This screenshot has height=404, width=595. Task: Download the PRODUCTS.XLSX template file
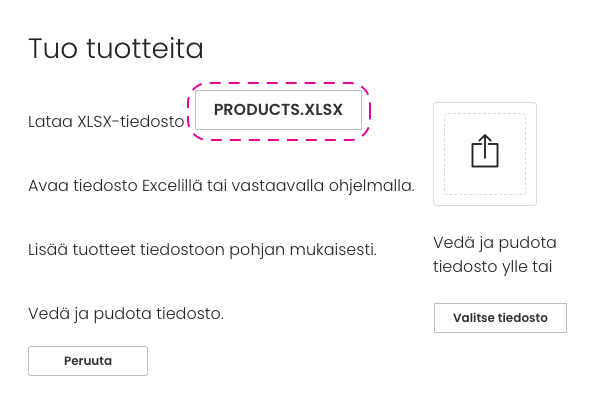tap(278, 110)
